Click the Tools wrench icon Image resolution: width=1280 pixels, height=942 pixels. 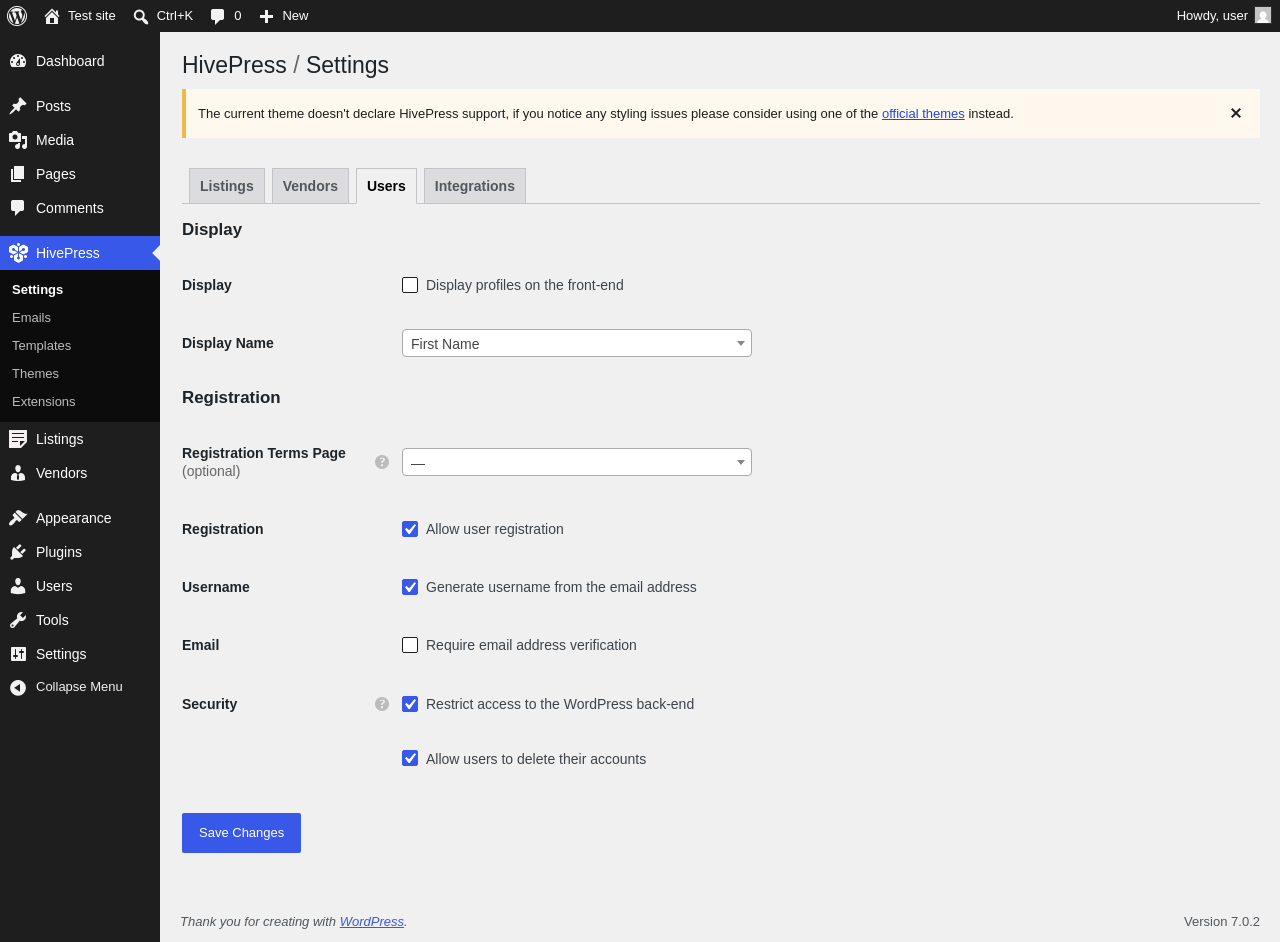[18, 620]
